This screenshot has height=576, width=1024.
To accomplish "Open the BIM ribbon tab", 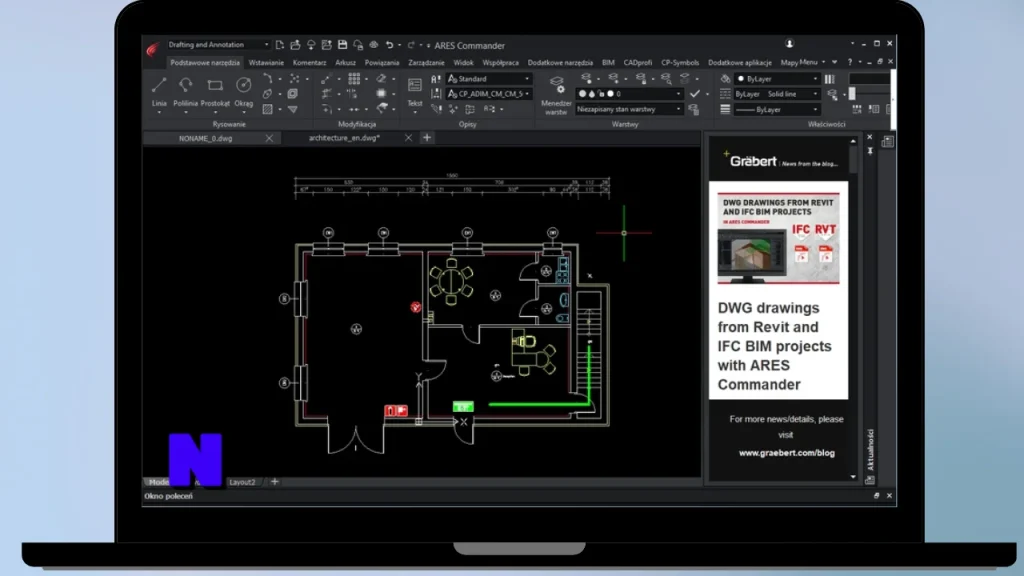I will pos(608,63).
